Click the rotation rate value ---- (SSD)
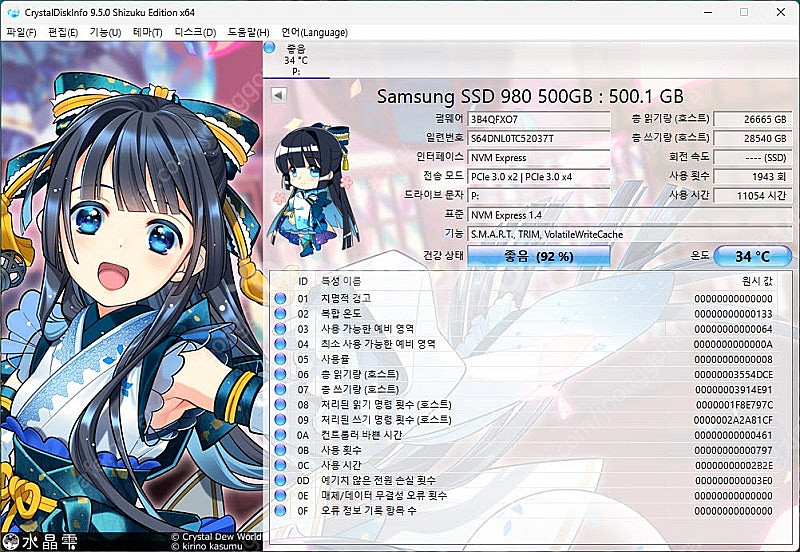Viewport: 800px width, 552px height. (x=753, y=158)
